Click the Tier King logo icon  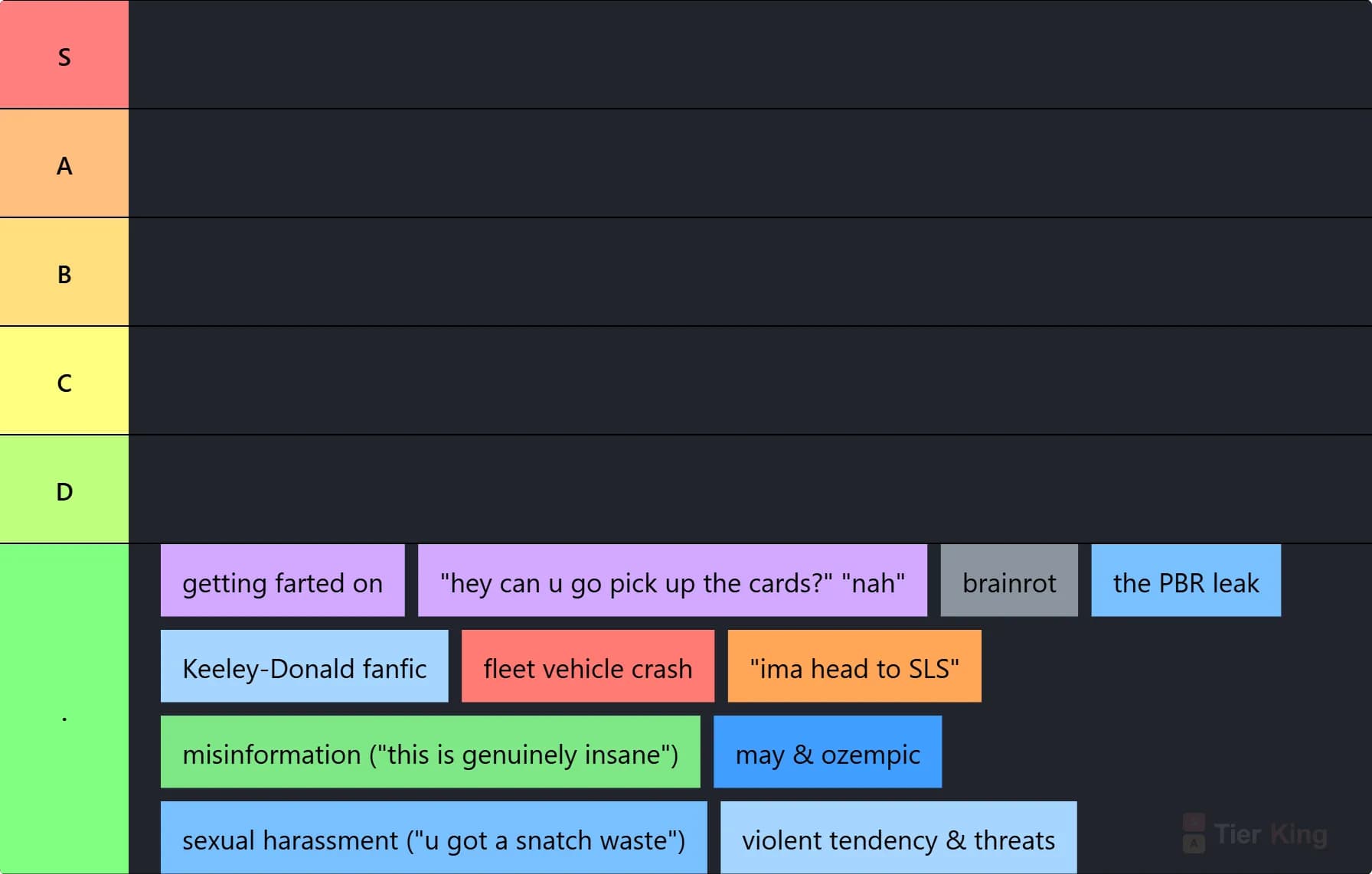click(1194, 833)
